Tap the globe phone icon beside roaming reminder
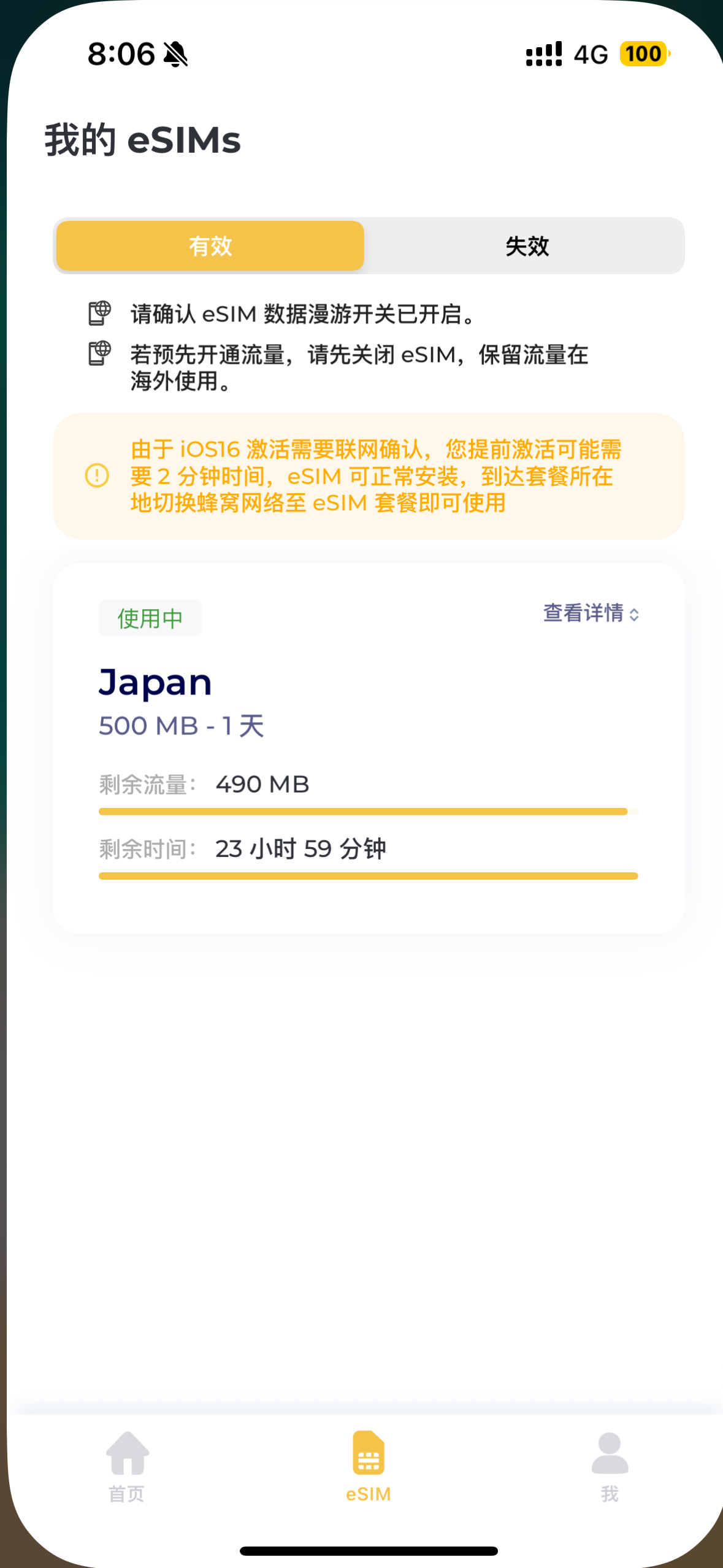The image size is (723, 1568). [x=99, y=313]
